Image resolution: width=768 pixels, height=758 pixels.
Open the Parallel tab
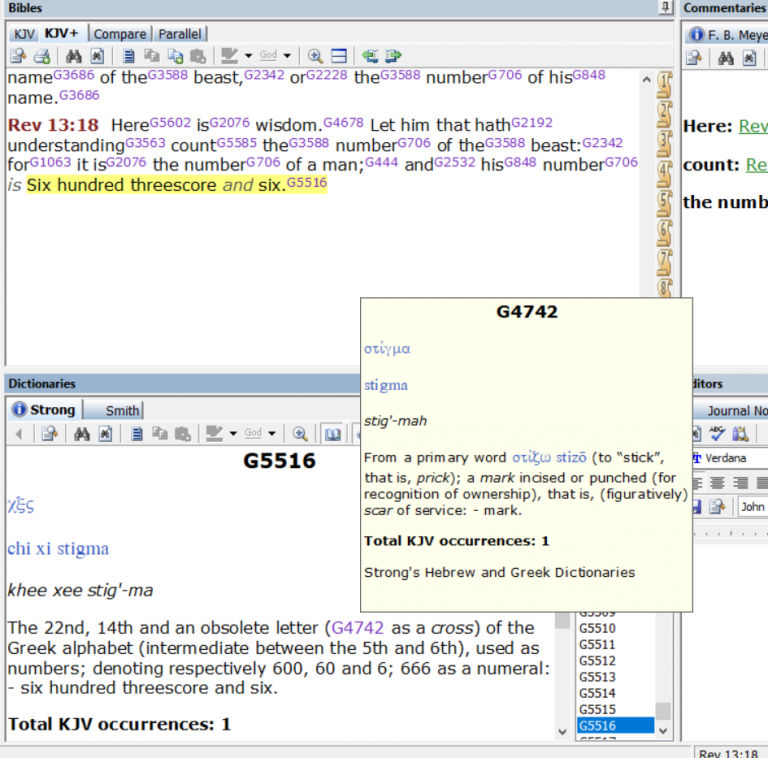[180, 34]
